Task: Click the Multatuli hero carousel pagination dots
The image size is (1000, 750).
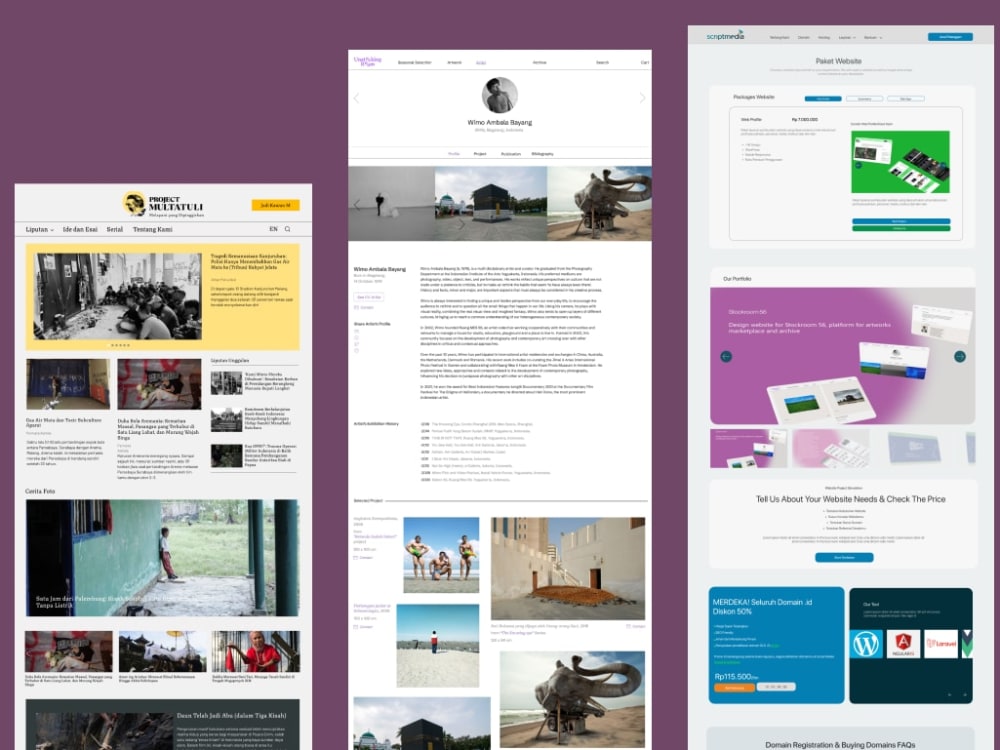Action: click(x=121, y=345)
